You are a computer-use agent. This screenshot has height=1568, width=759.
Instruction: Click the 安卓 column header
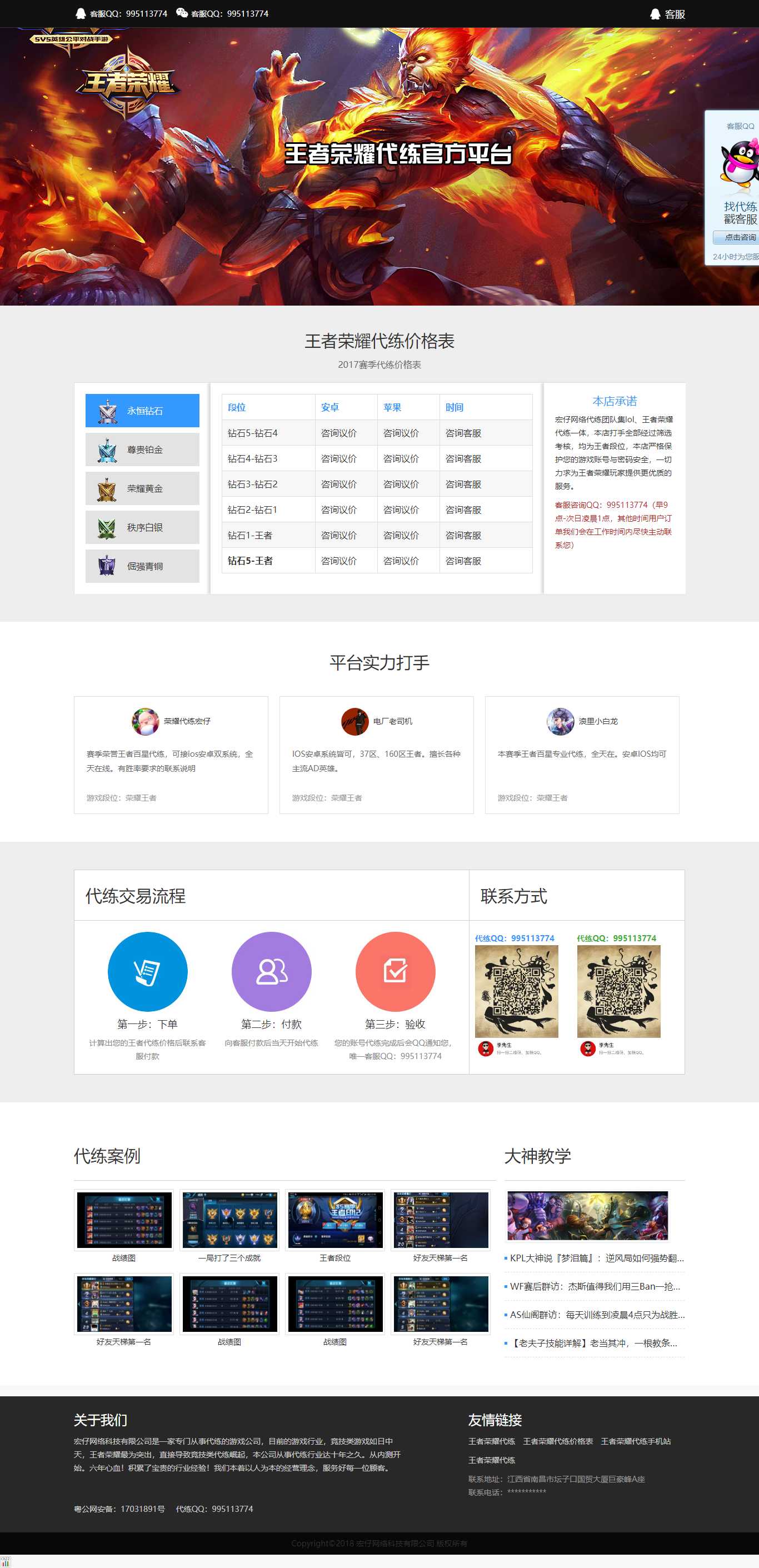[x=330, y=408]
